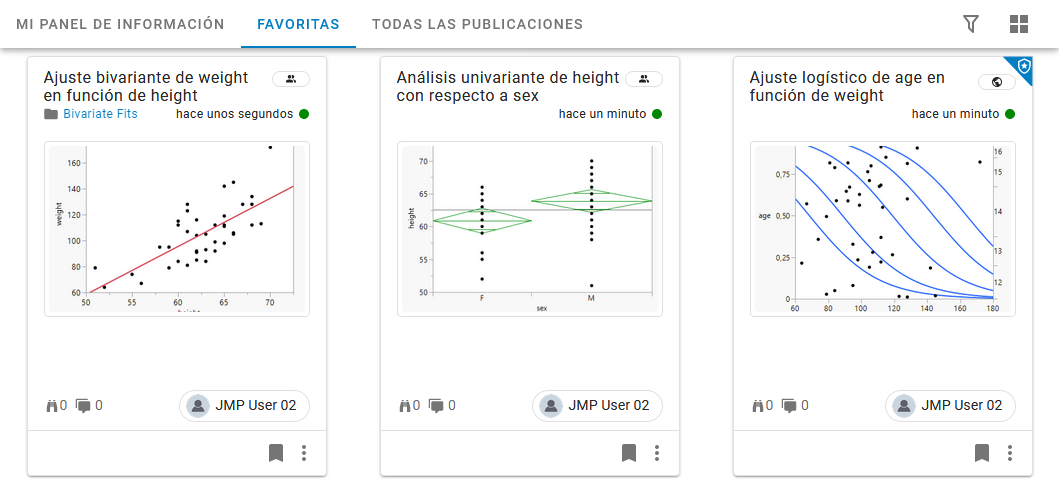
Task: Click JMP User 02 chip on logistic card
Action: 950,405
